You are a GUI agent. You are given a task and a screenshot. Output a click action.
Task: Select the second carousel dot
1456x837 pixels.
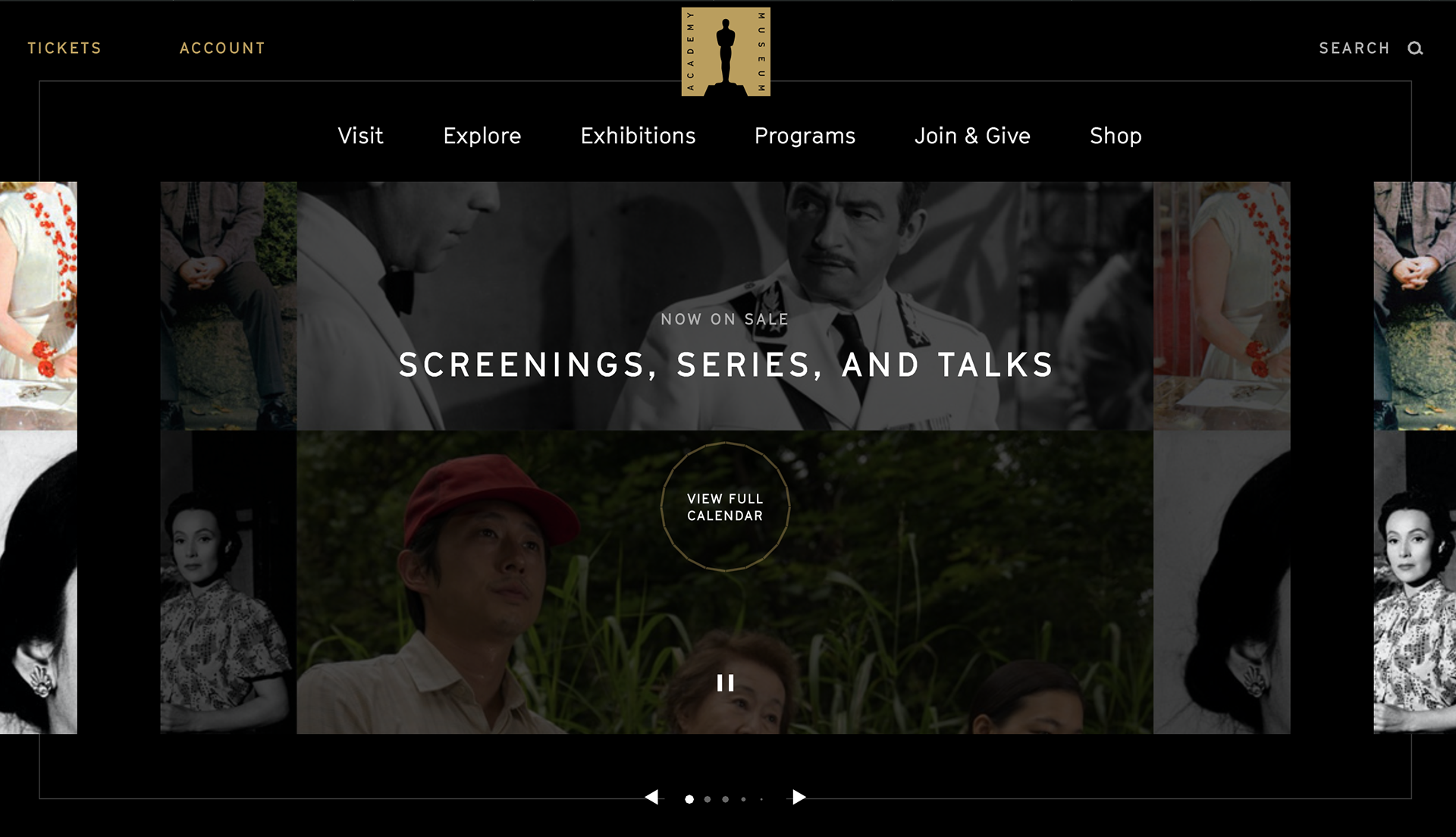point(708,799)
